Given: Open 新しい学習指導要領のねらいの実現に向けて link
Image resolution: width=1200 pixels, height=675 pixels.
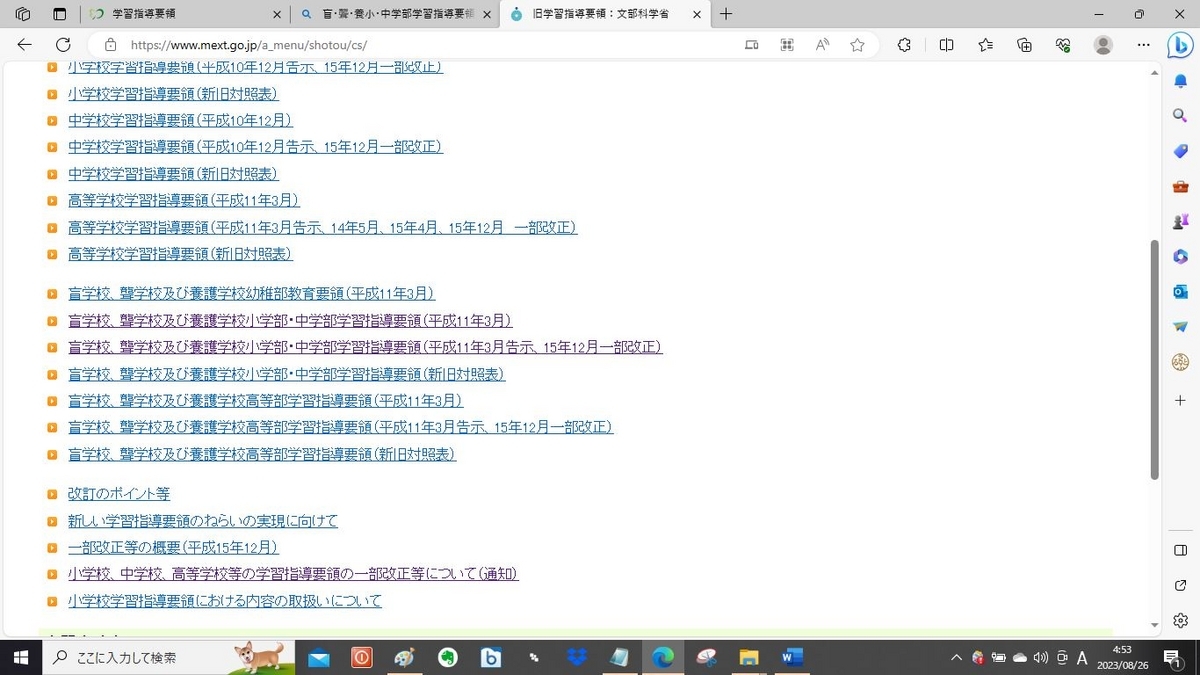Looking at the screenshot, I should tap(203, 521).
